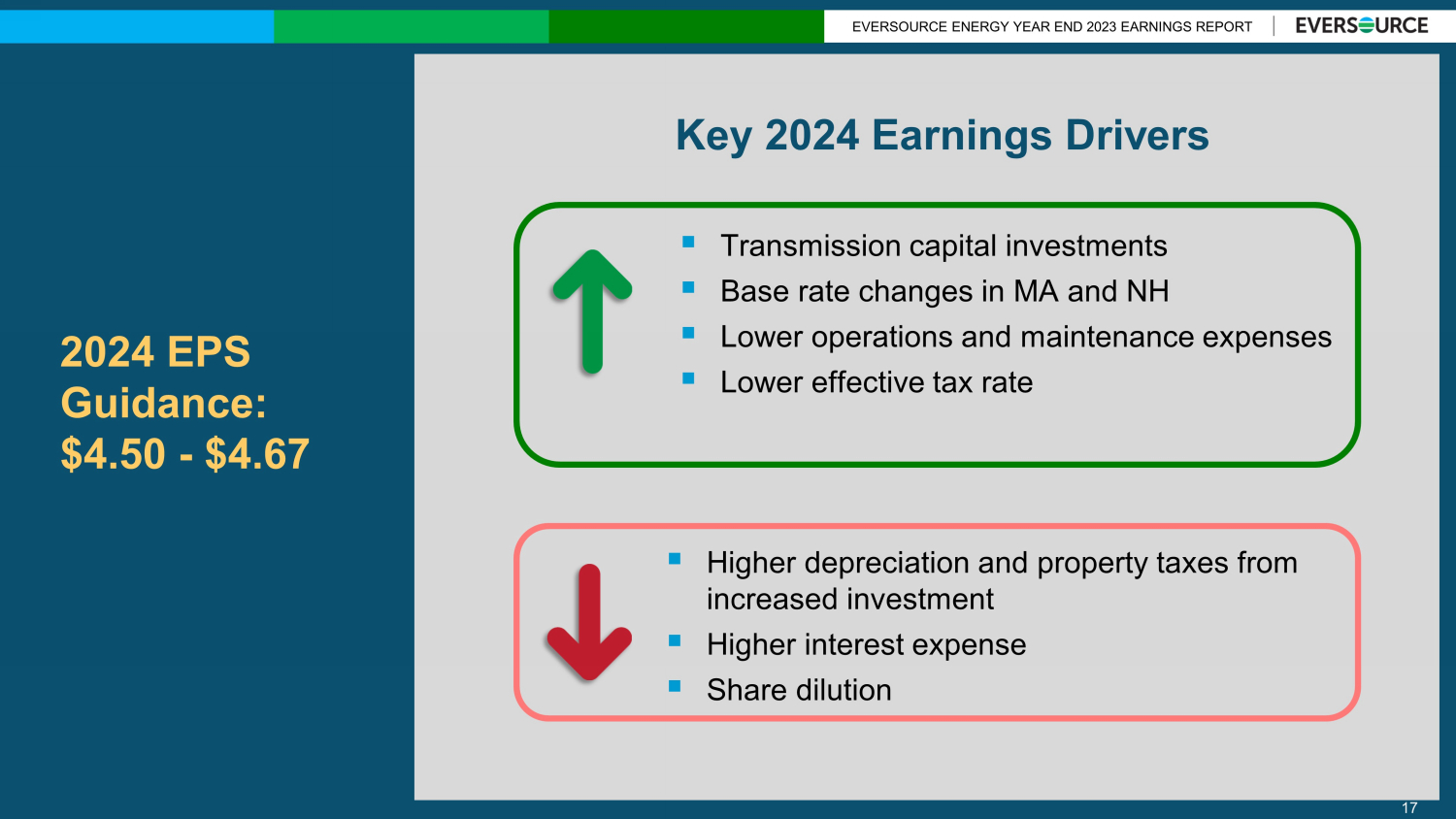Click the bullet beside Lower effective tax rate
Viewport: 1456px width, 819px height.
coord(688,379)
